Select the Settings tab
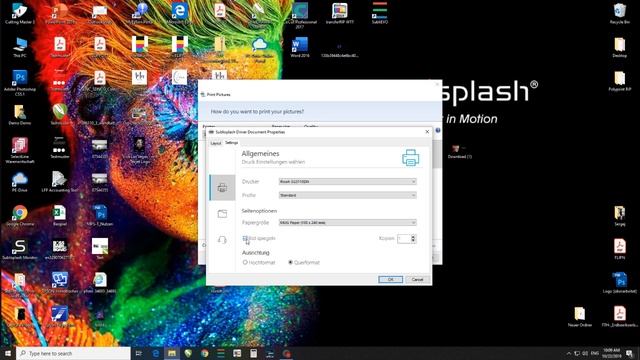 [x=231, y=143]
